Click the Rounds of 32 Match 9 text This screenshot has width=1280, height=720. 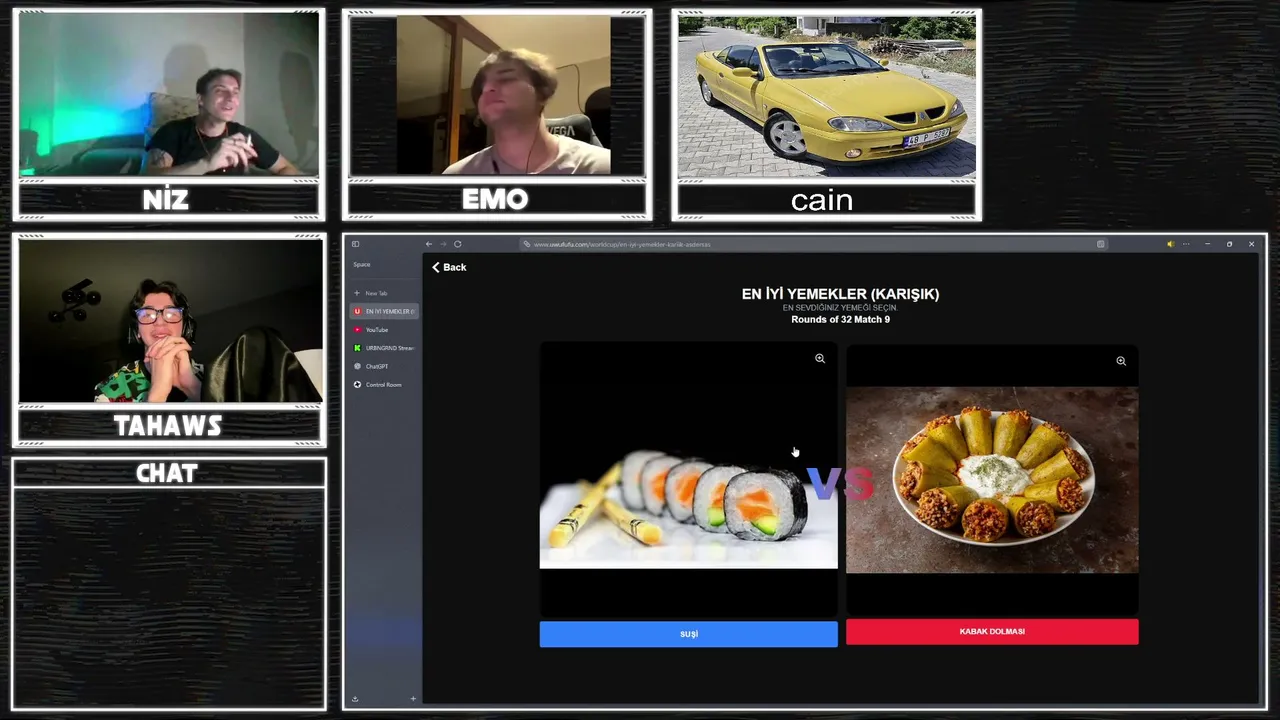[840, 320]
